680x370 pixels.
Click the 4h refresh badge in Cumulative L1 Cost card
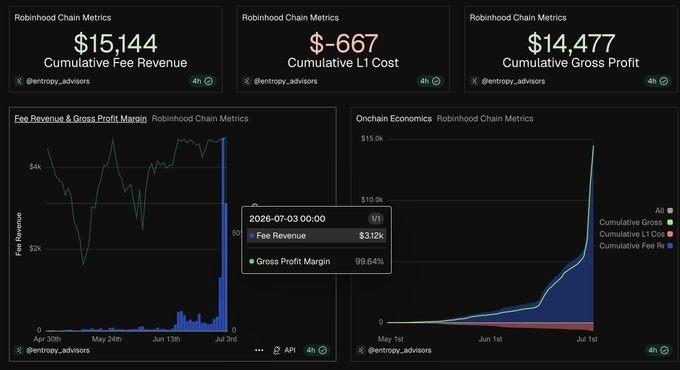pos(430,81)
